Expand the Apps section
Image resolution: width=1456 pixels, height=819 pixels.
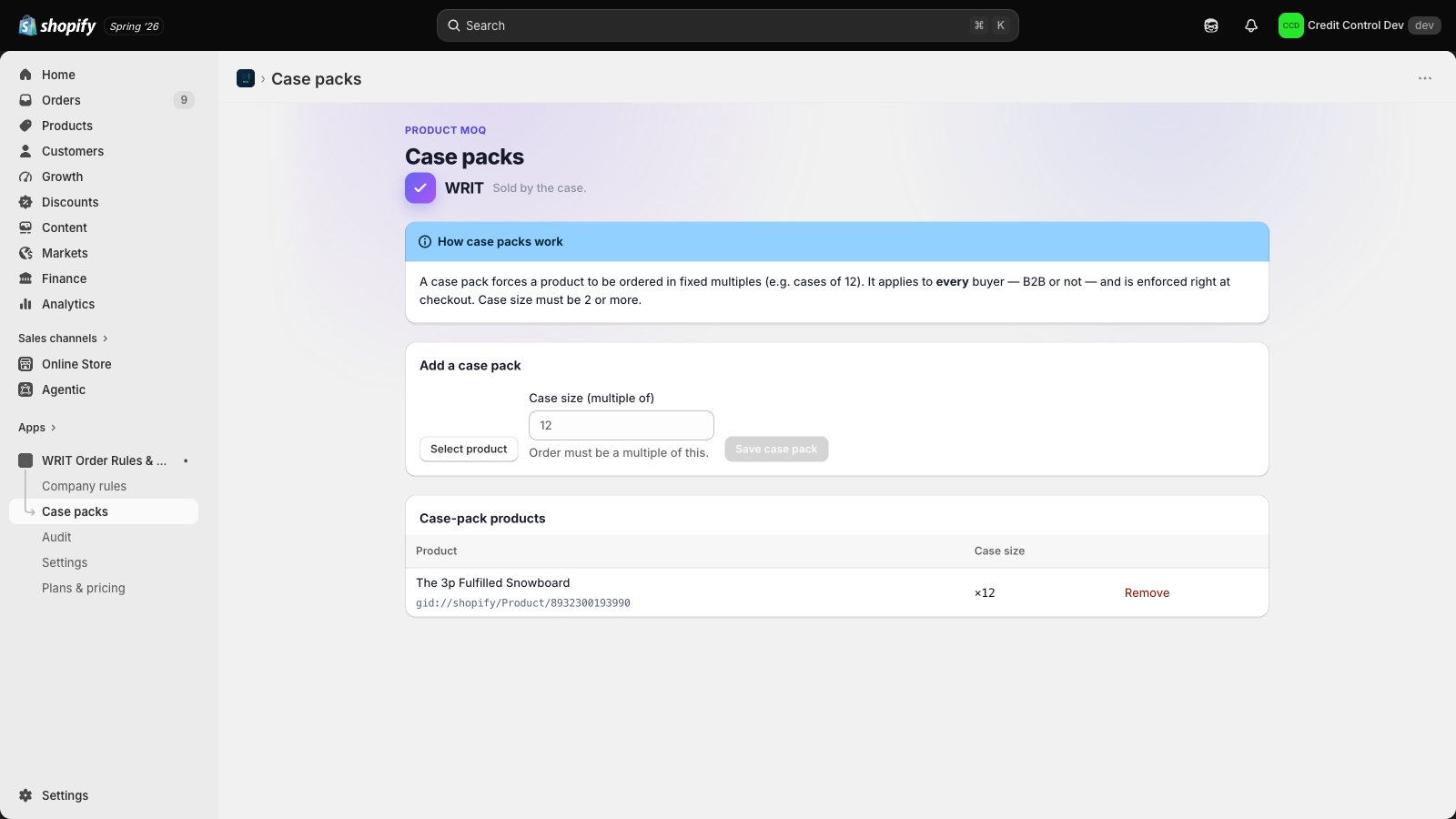coord(37,428)
